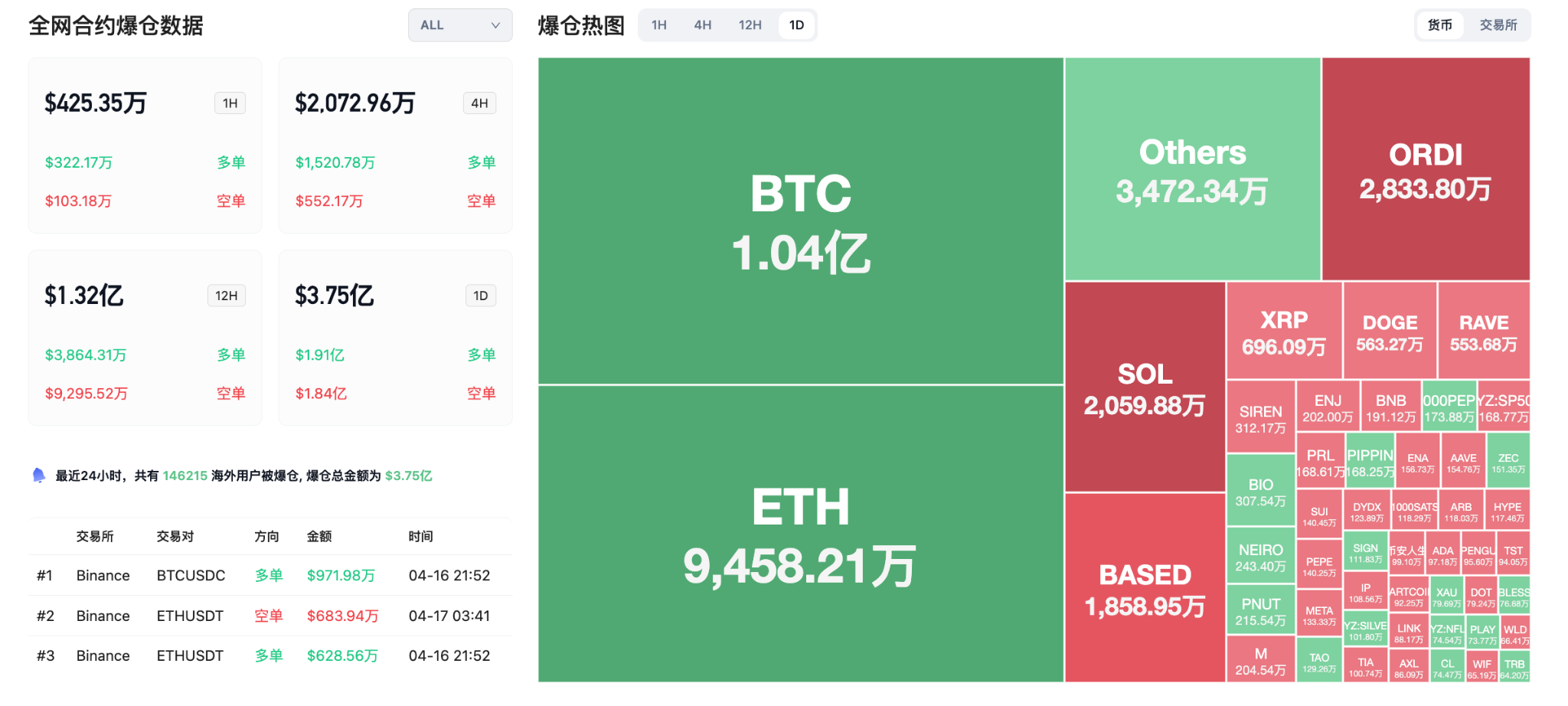
Task: Open the ALL exchange dropdown
Action: coord(459,25)
